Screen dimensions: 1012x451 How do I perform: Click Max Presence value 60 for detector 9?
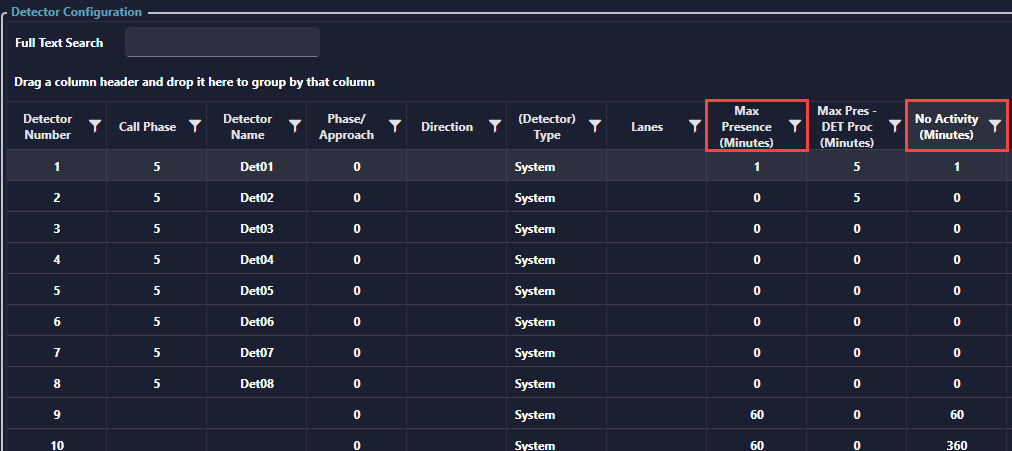coord(756,415)
